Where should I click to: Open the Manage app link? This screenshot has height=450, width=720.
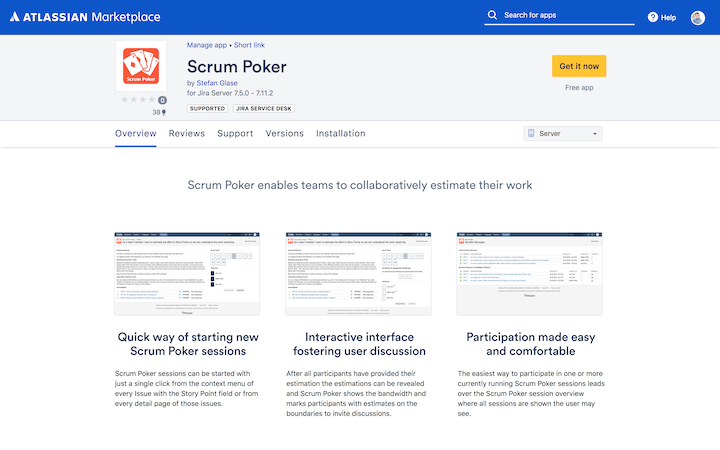click(207, 45)
